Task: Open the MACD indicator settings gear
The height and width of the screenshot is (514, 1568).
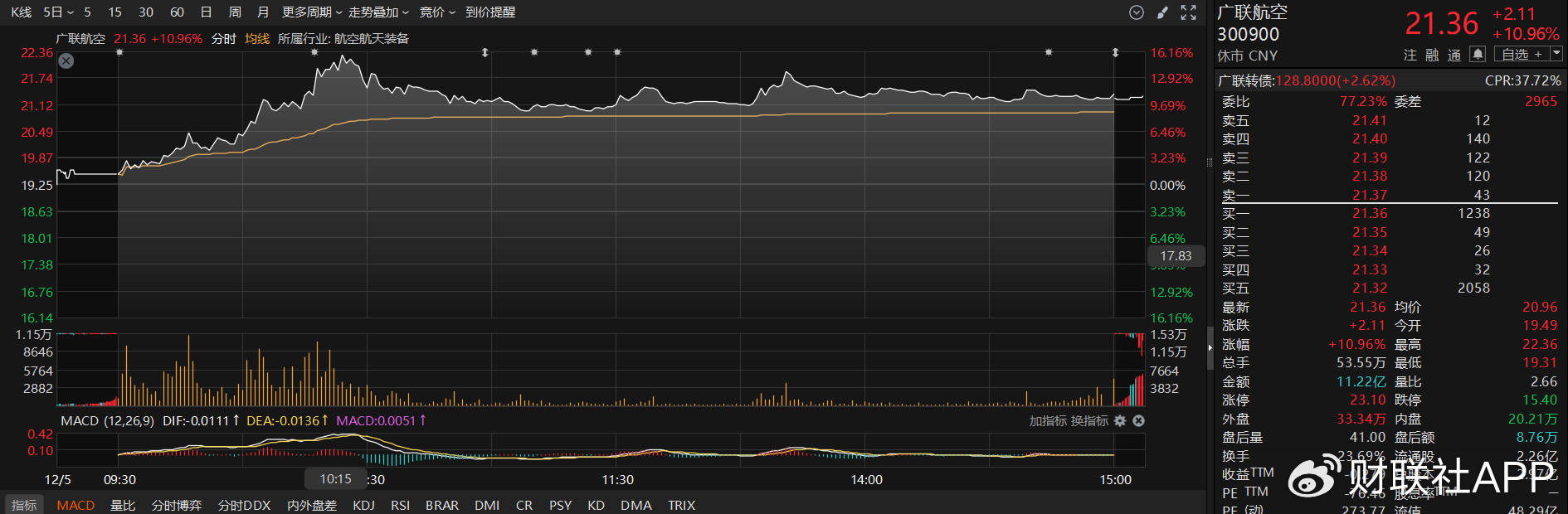Action: [1120, 421]
